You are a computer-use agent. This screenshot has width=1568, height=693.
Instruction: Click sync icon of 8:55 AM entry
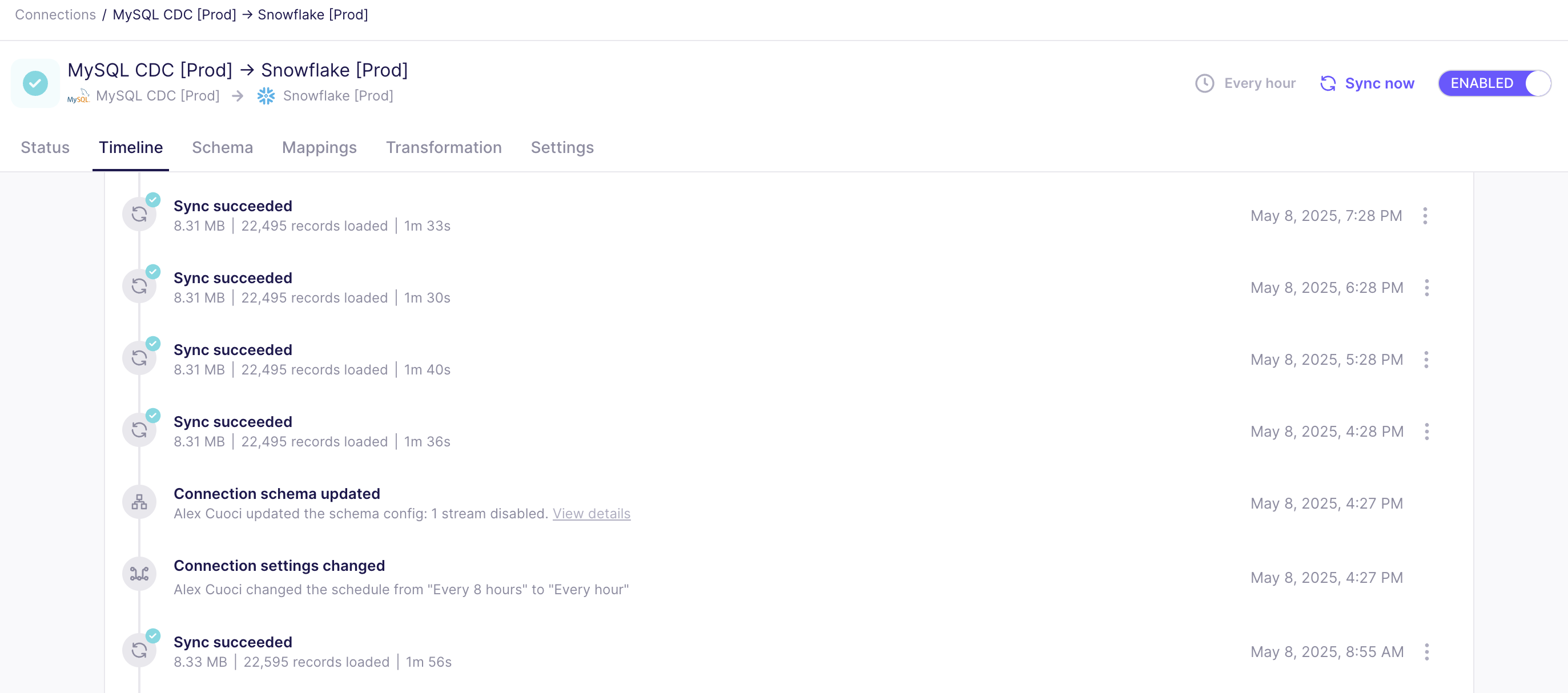(x=139, y=650)
